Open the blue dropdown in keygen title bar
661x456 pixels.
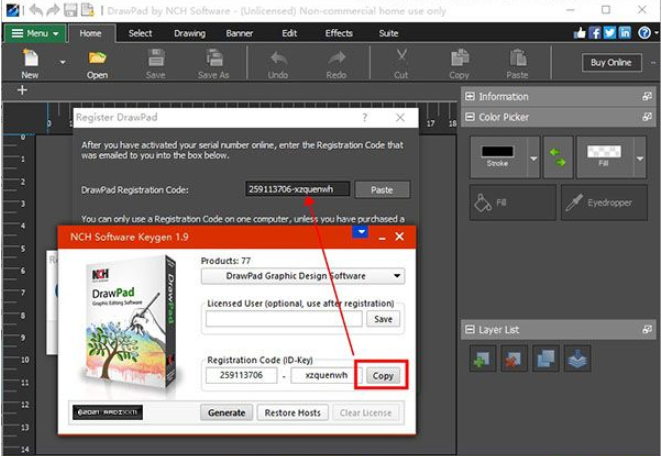(360, 232)
